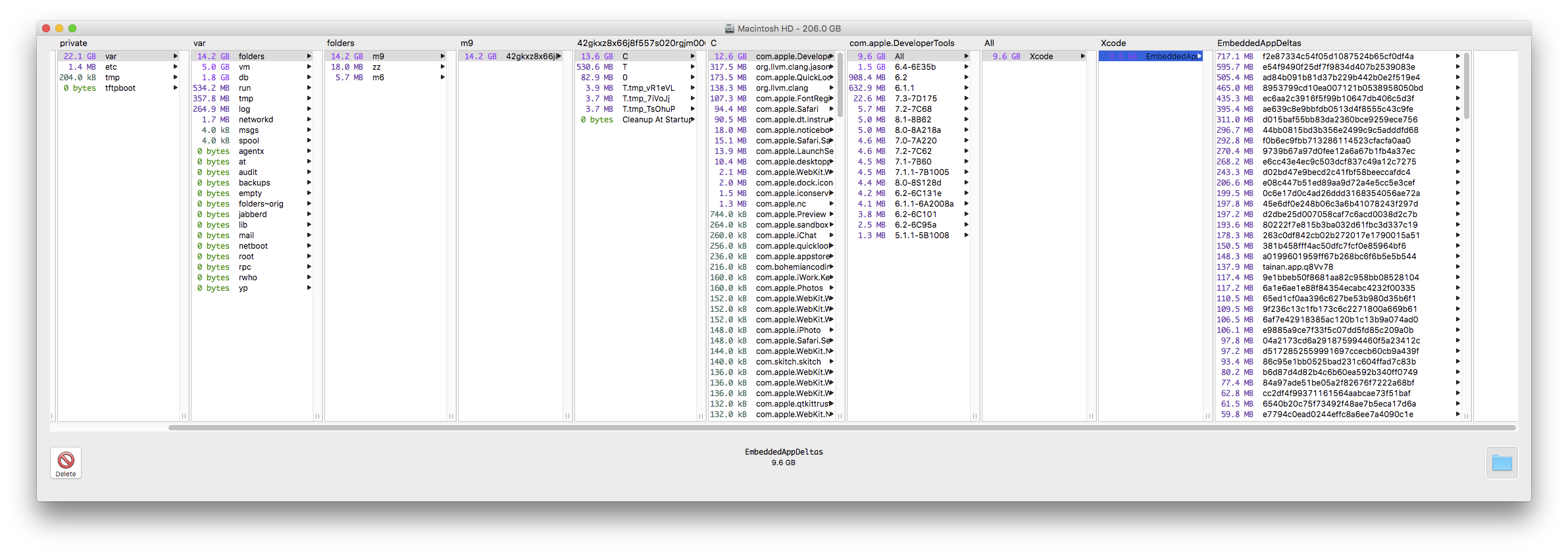Expand the arrow next to the vm folder
Image resolution: width=1568 pixels, height=554 pixels.
point(309,67)
